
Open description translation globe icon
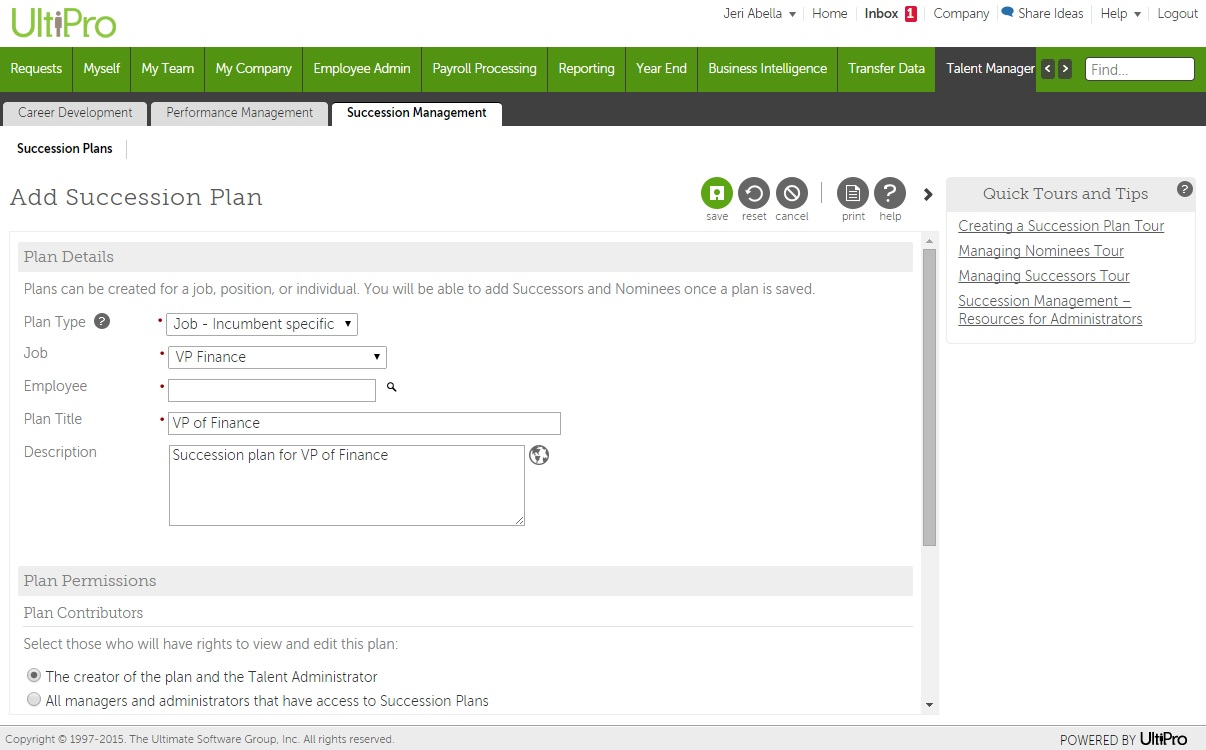pos(539,455)
